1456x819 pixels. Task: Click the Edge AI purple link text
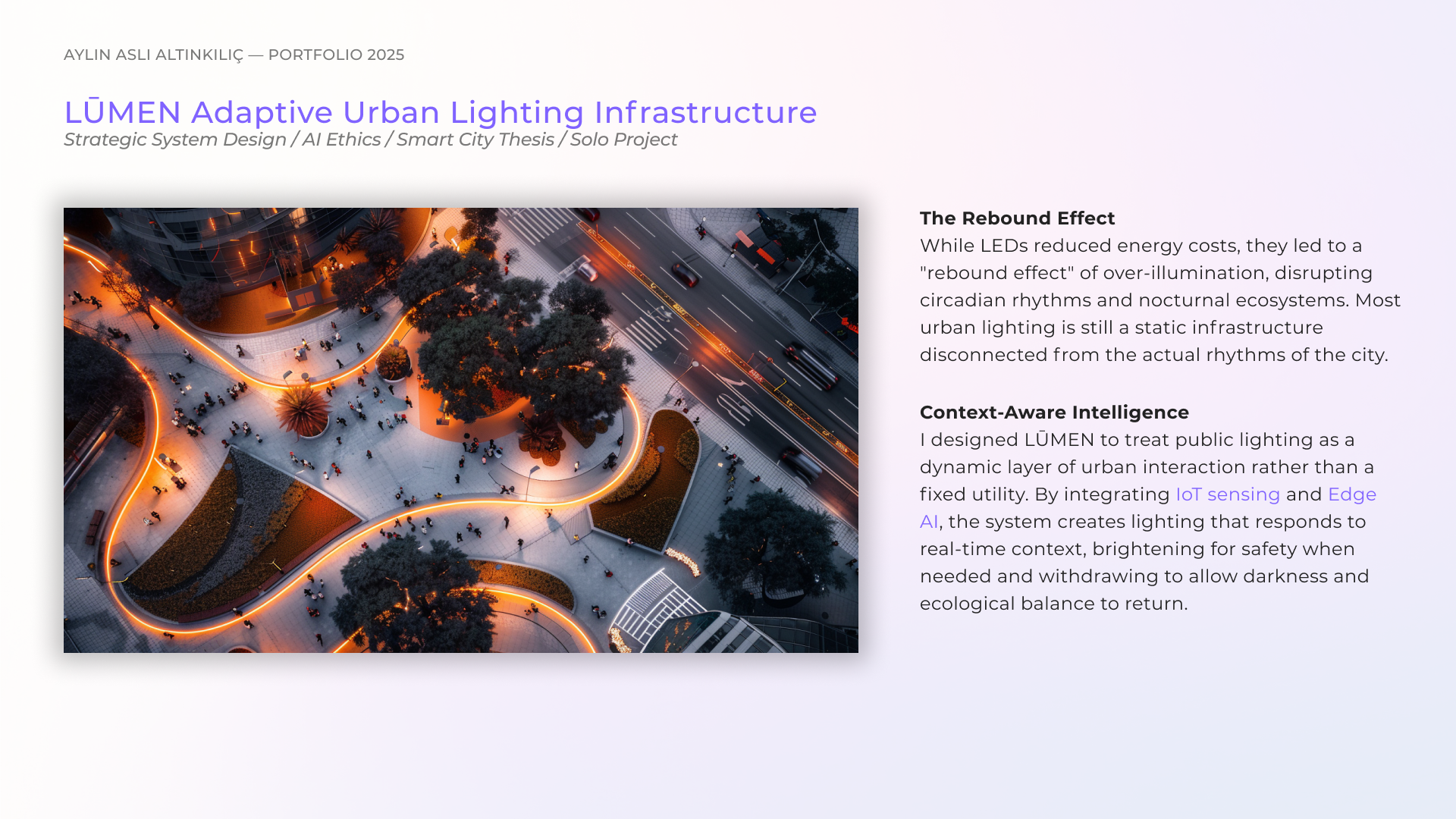[x=1351, y=494]
